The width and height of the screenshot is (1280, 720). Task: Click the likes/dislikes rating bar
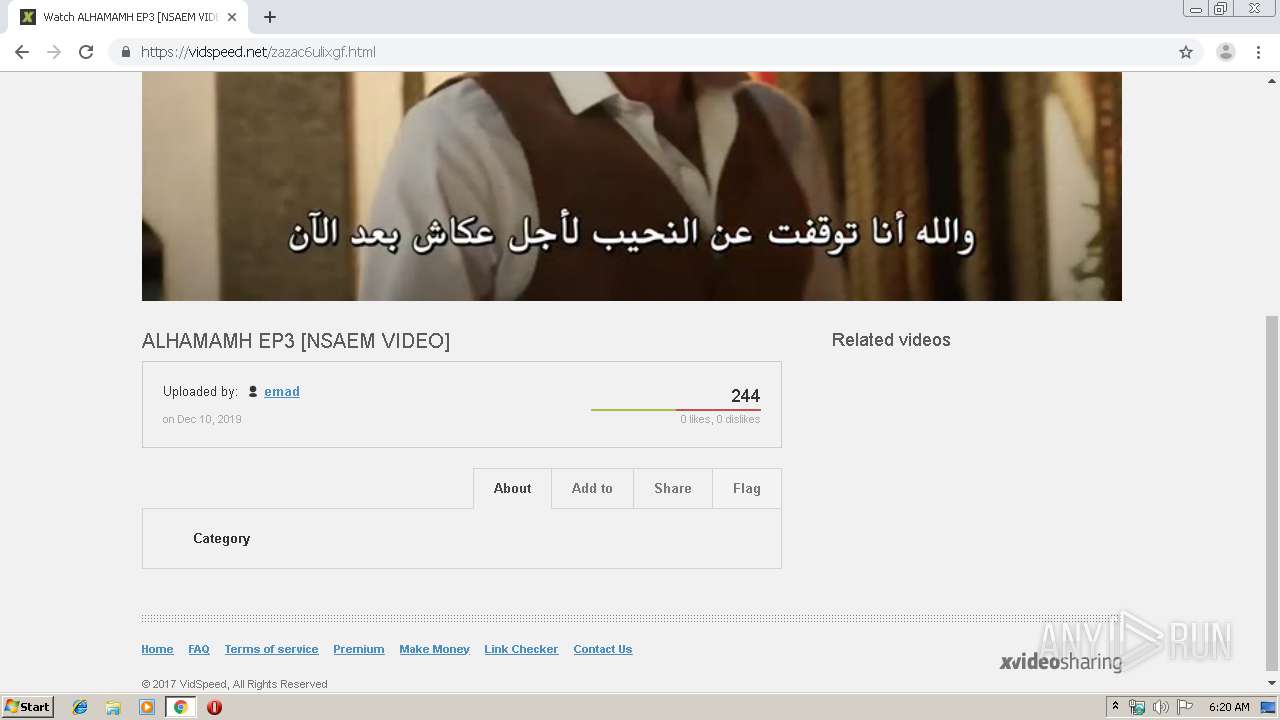[x=675, y=410]
